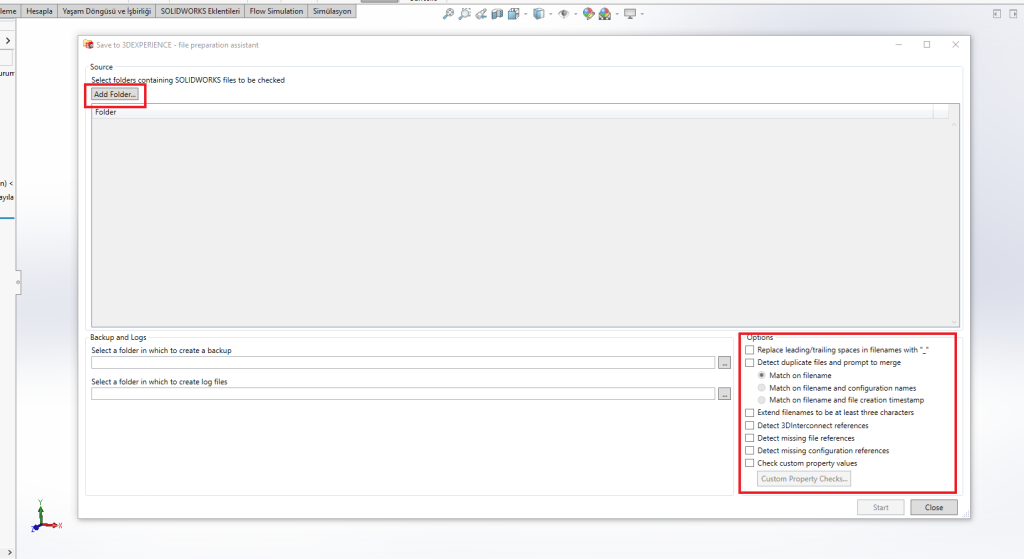Click the backup folder path input field
The height and width of the screenshot is (559, 1024).
(402, 363)
